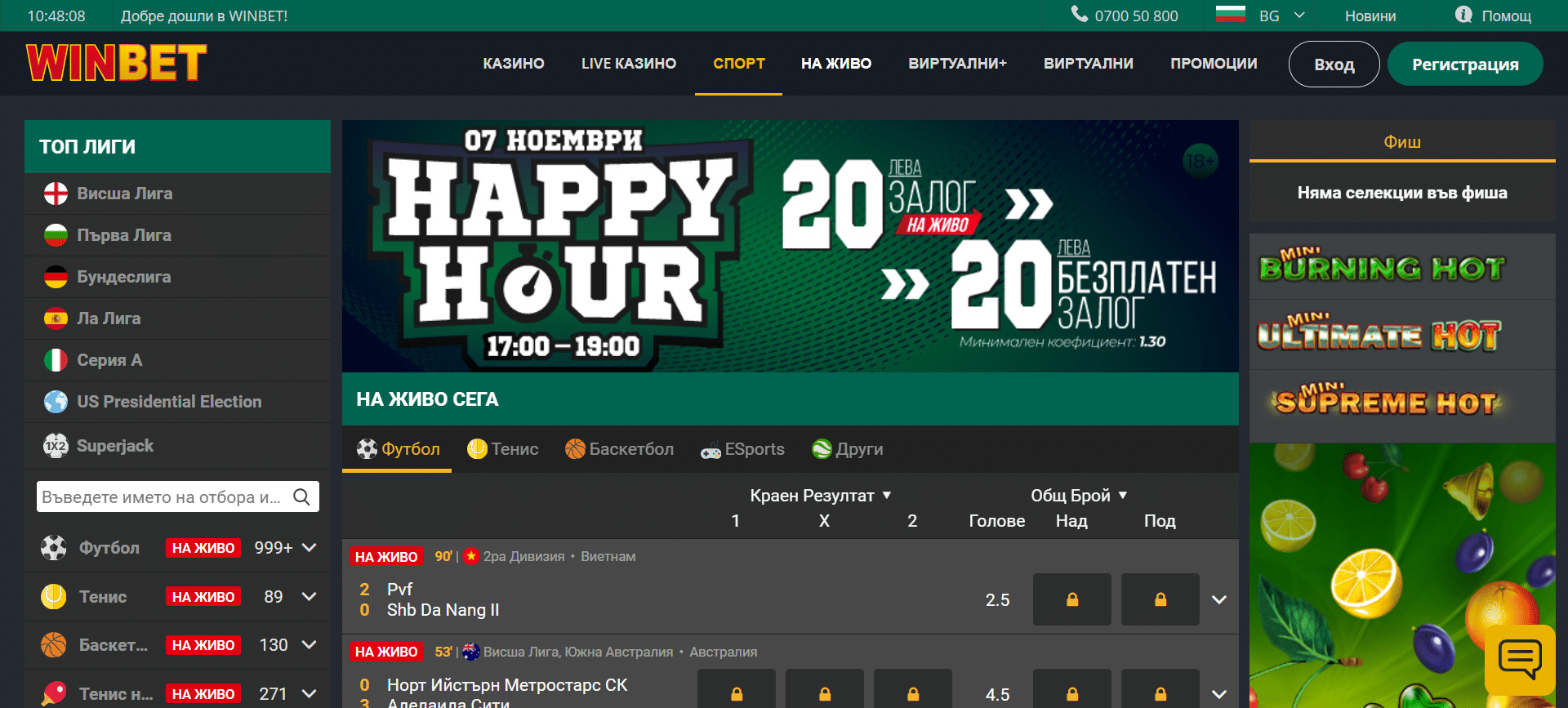This screenshot has height=708, width=1568.
Task: Switch to the Тенис live tab
Action: 502,449
